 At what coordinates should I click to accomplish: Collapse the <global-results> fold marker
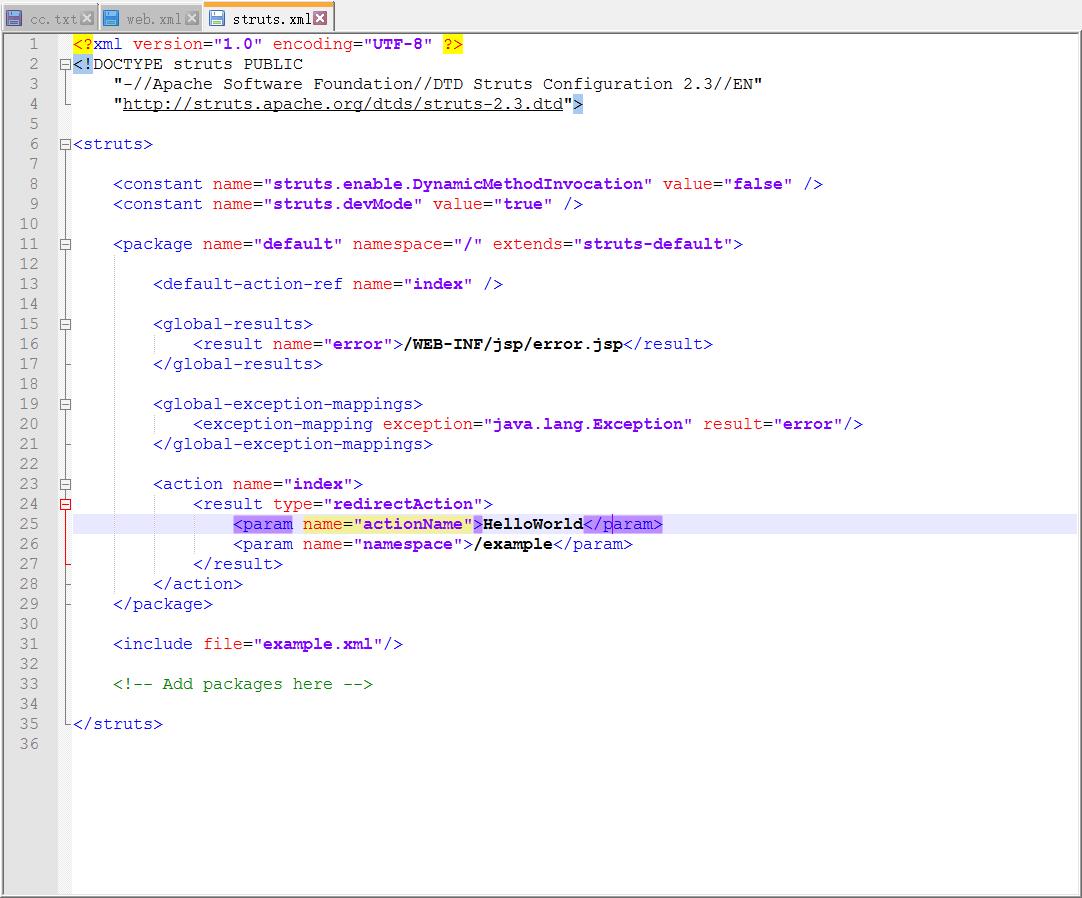(x=66, y=324)
